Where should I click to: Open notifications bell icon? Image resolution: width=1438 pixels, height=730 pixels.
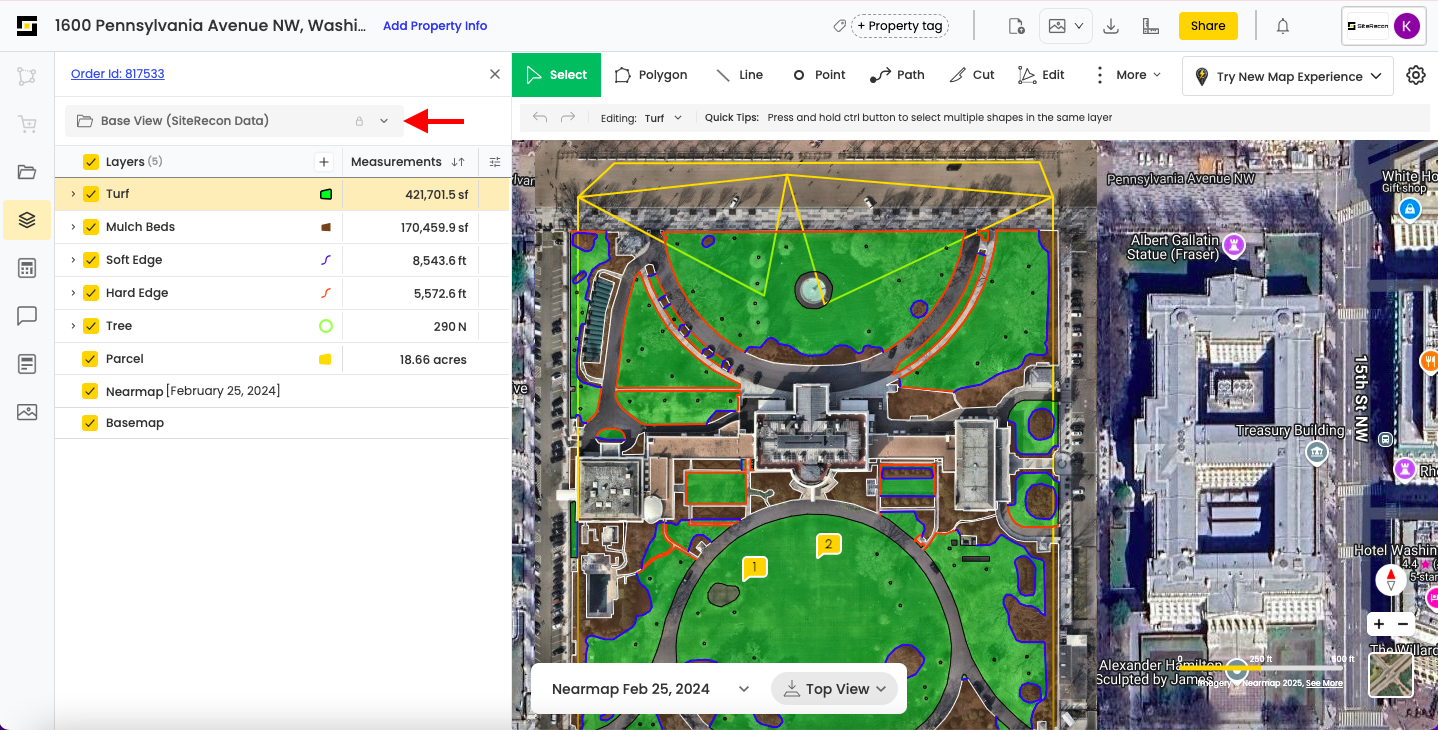1283,26
